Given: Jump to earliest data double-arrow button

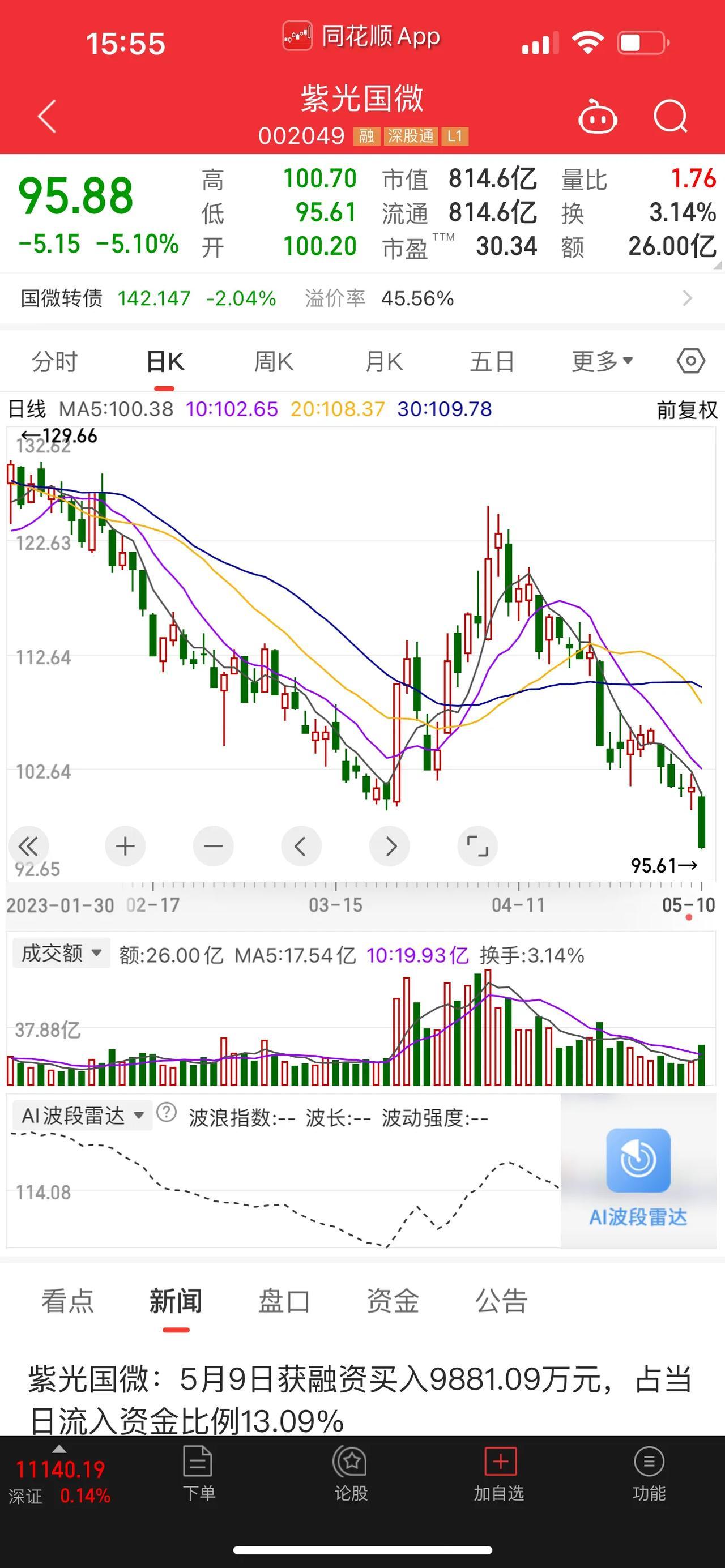Looking at the screenshot, I should coord(29,846).
